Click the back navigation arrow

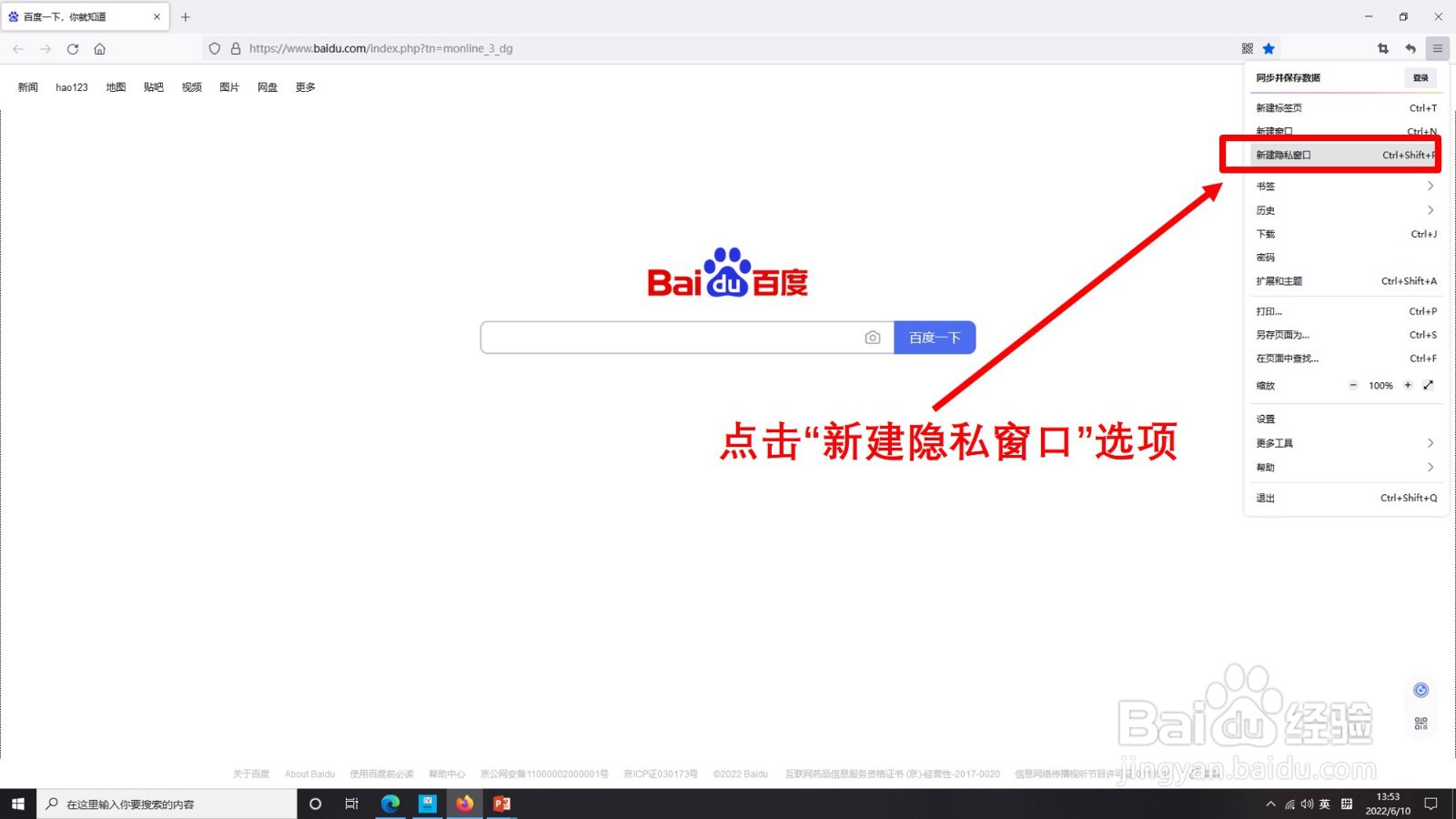click(18, 49)
